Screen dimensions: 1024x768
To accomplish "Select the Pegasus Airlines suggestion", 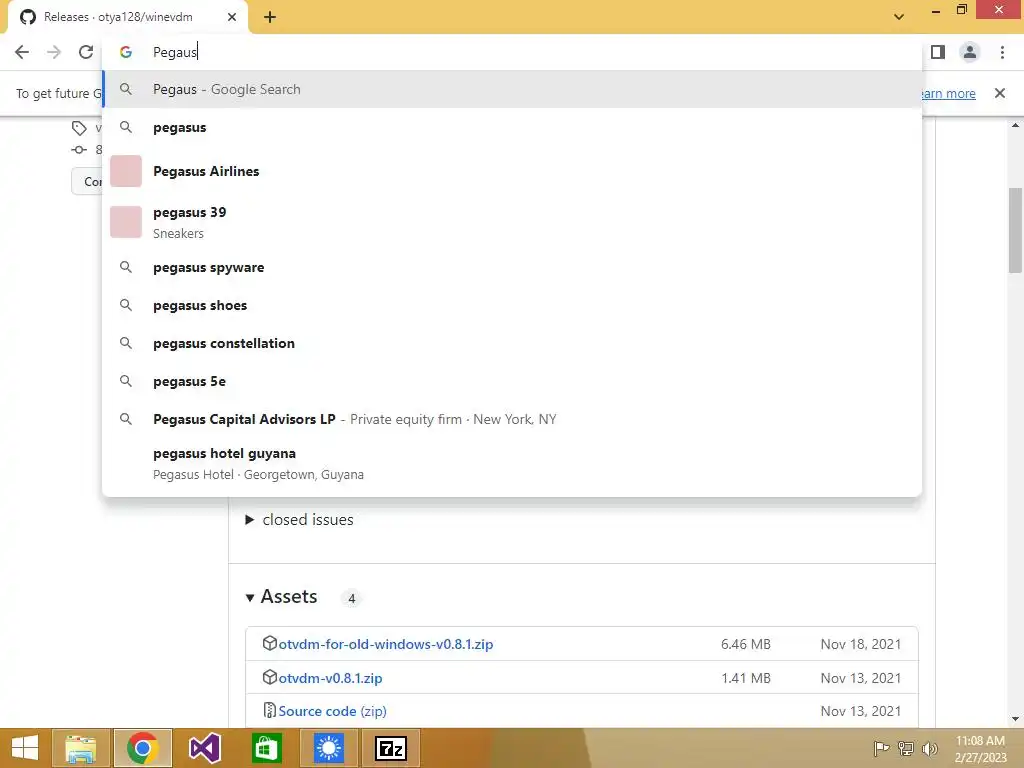I will [513, 171].
